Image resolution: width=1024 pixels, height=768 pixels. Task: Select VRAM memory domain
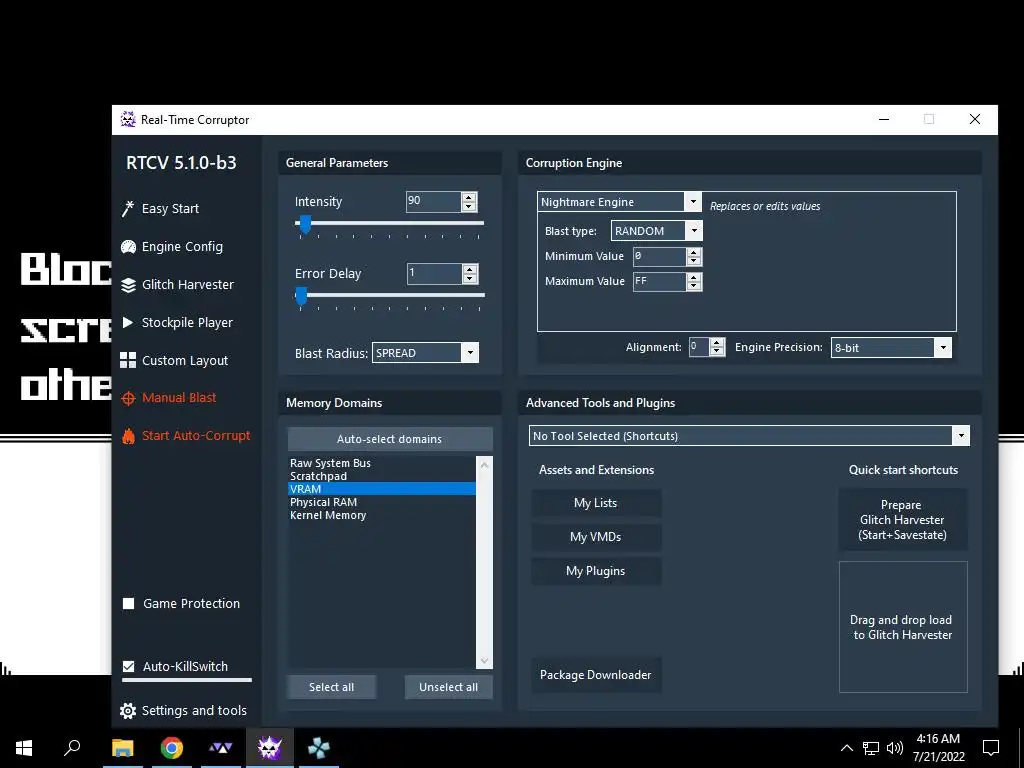click(381, 489)
